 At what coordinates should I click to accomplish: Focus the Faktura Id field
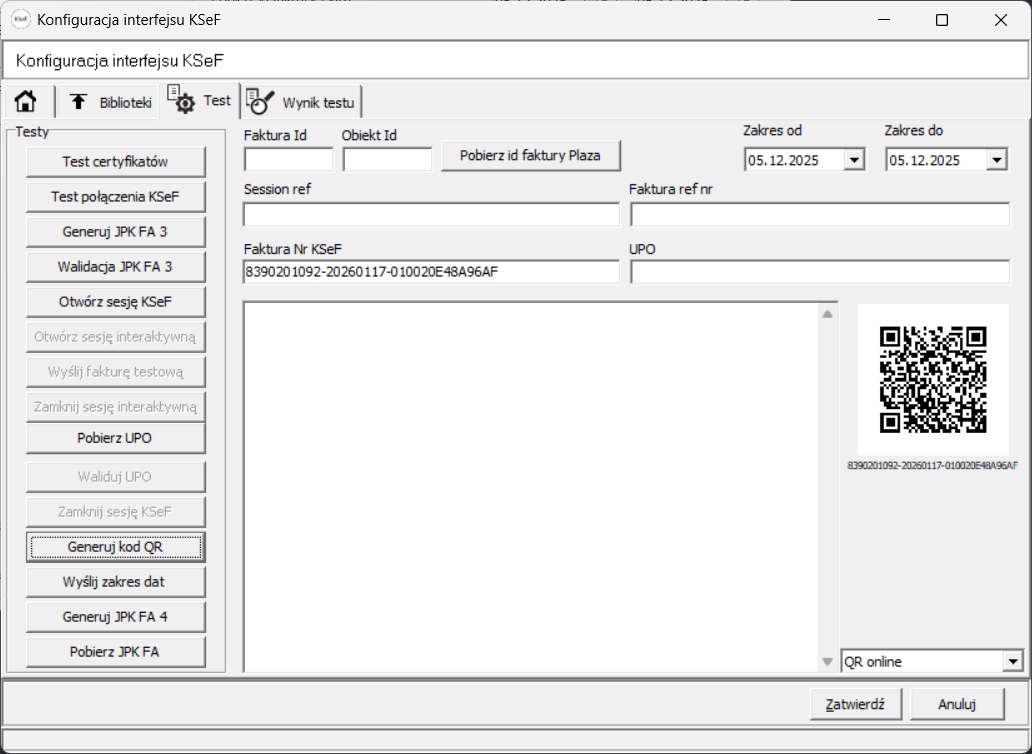(288, 160)
